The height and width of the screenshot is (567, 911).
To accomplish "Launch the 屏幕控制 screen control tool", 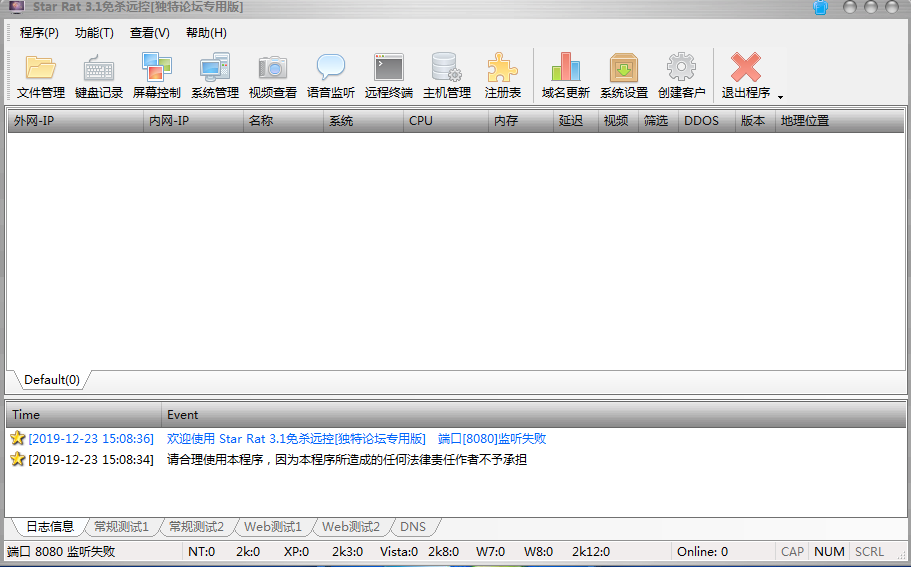I will coord(157,76).
